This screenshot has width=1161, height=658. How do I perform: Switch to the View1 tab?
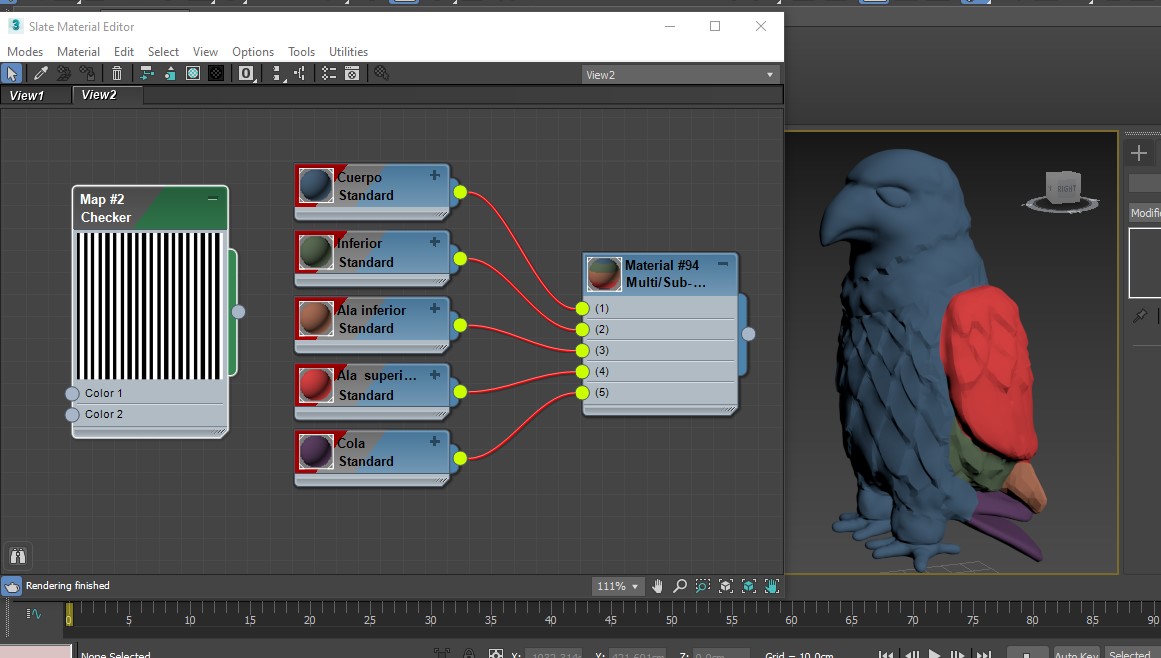click(x=28, y=96)
